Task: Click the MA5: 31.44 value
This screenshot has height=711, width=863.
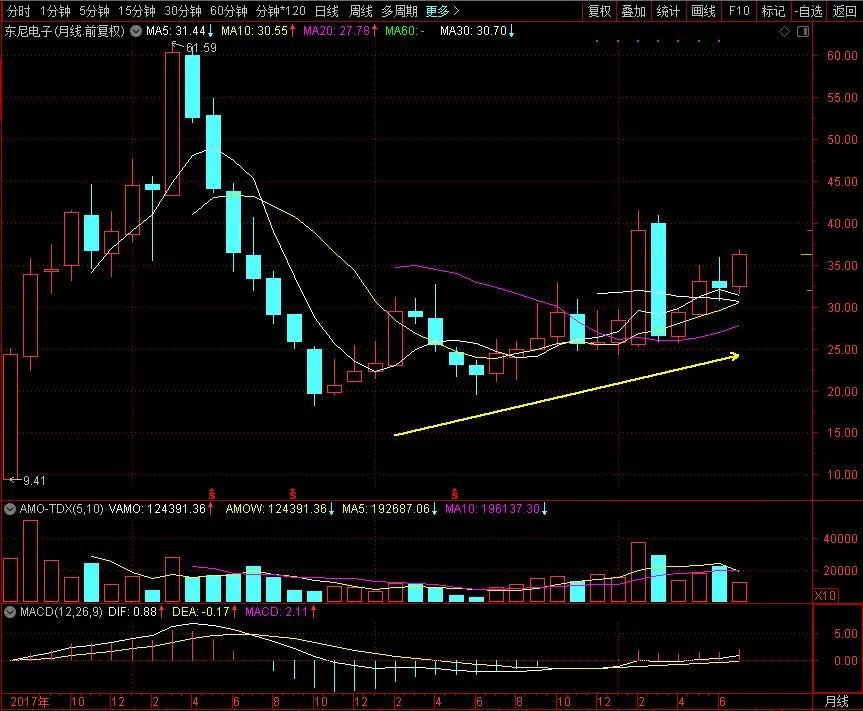Action: [179, 31]
